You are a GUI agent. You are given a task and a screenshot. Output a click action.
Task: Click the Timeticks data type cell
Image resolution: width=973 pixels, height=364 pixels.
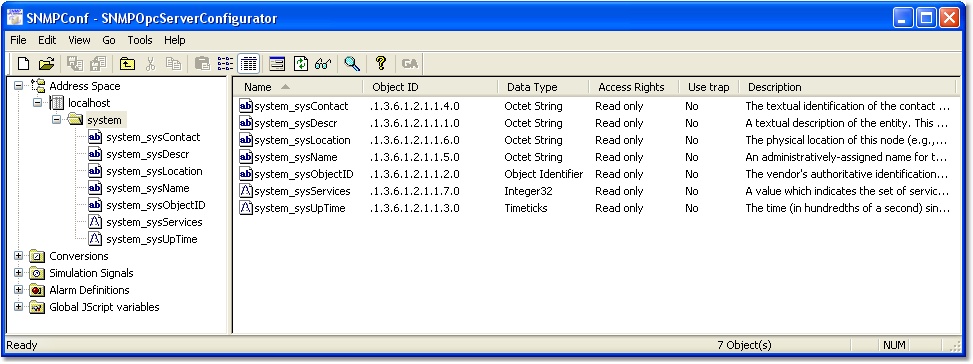tap(526, 208)
